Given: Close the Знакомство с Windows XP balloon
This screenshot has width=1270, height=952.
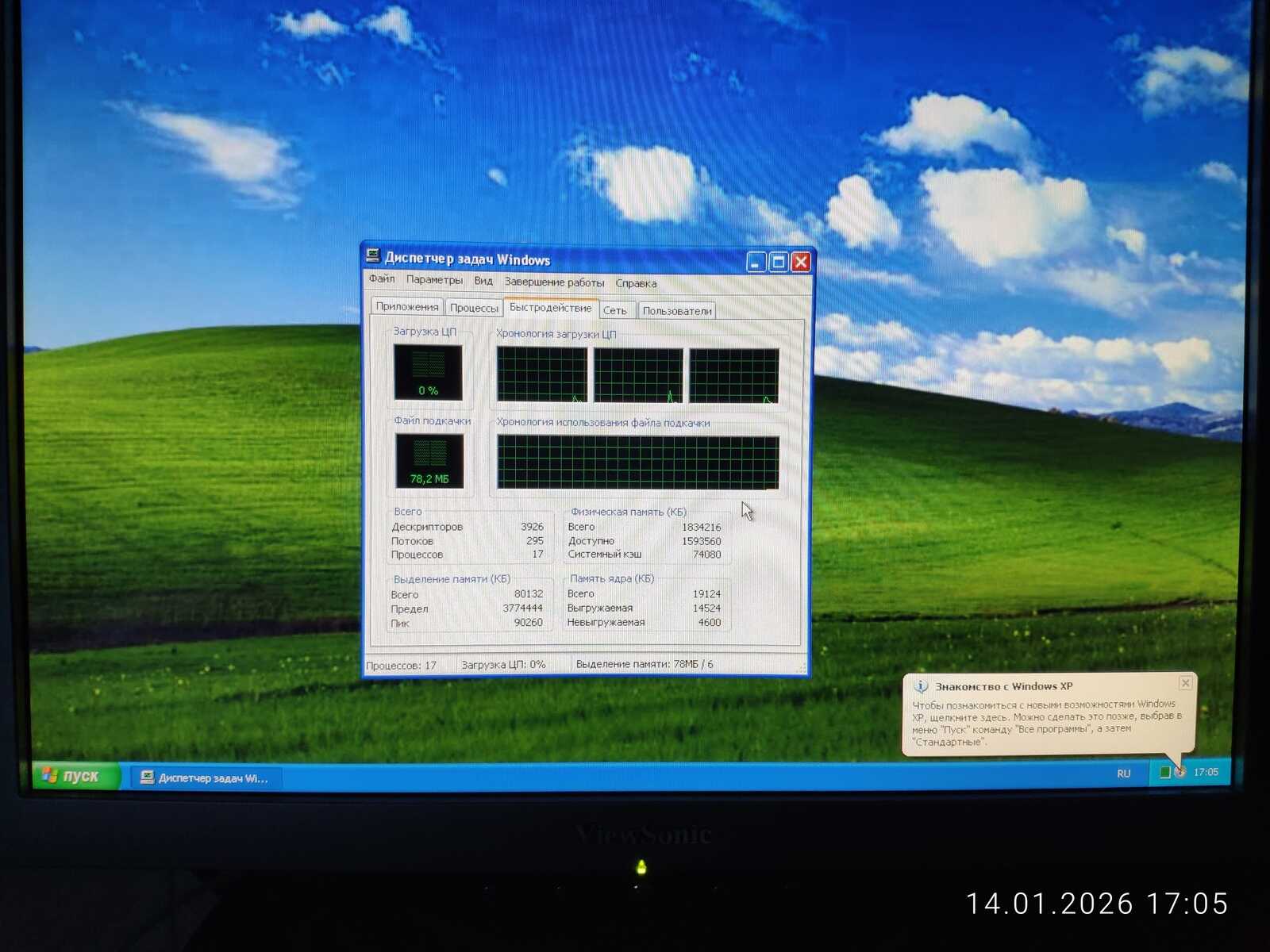Looking at the screenshot, I should click(1185, 683).
